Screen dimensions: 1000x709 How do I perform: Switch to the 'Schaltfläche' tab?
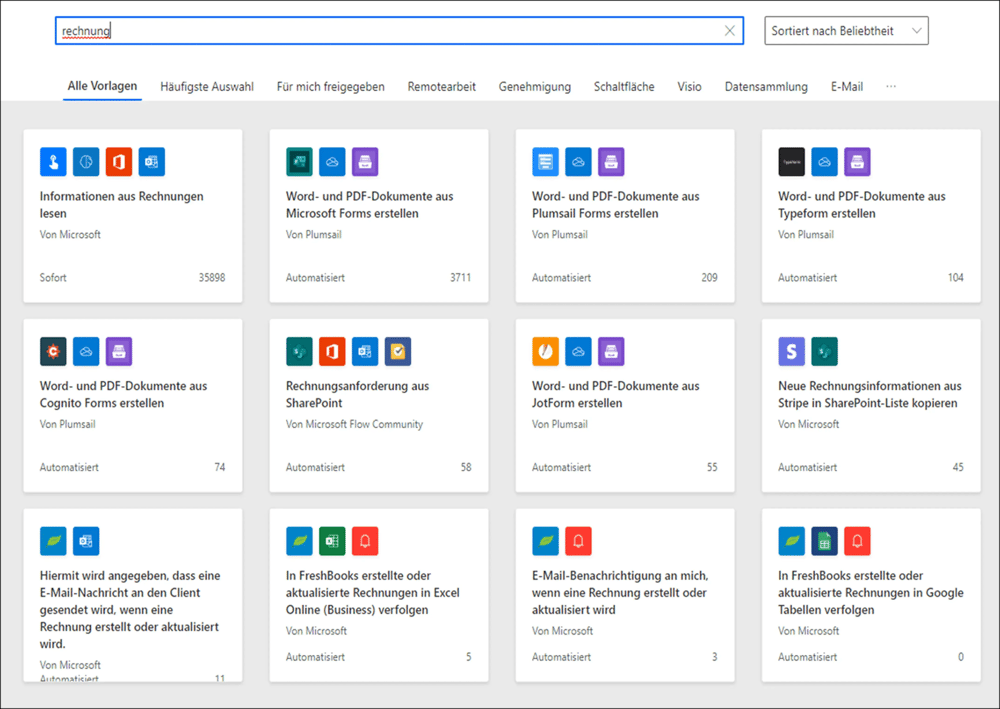click(x=624, y=87)
